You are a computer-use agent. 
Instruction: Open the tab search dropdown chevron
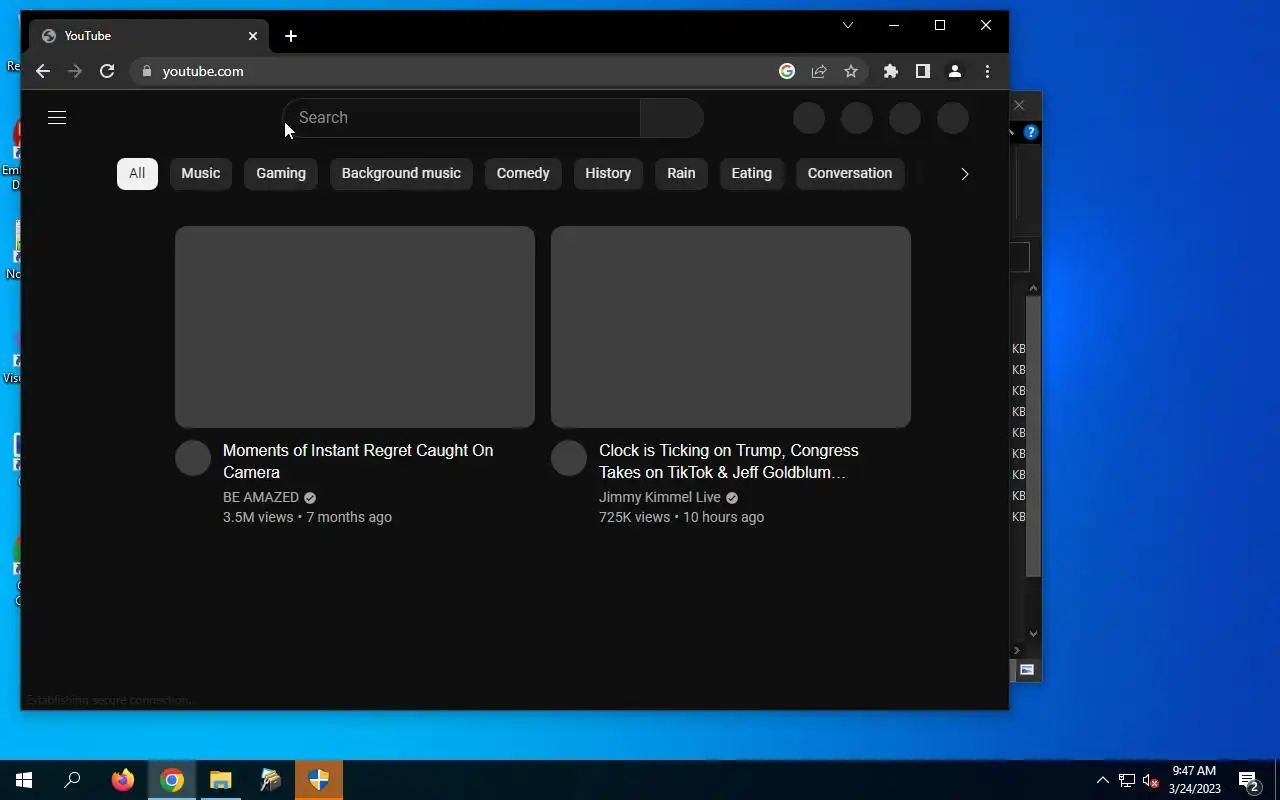[x=848, y=25]
